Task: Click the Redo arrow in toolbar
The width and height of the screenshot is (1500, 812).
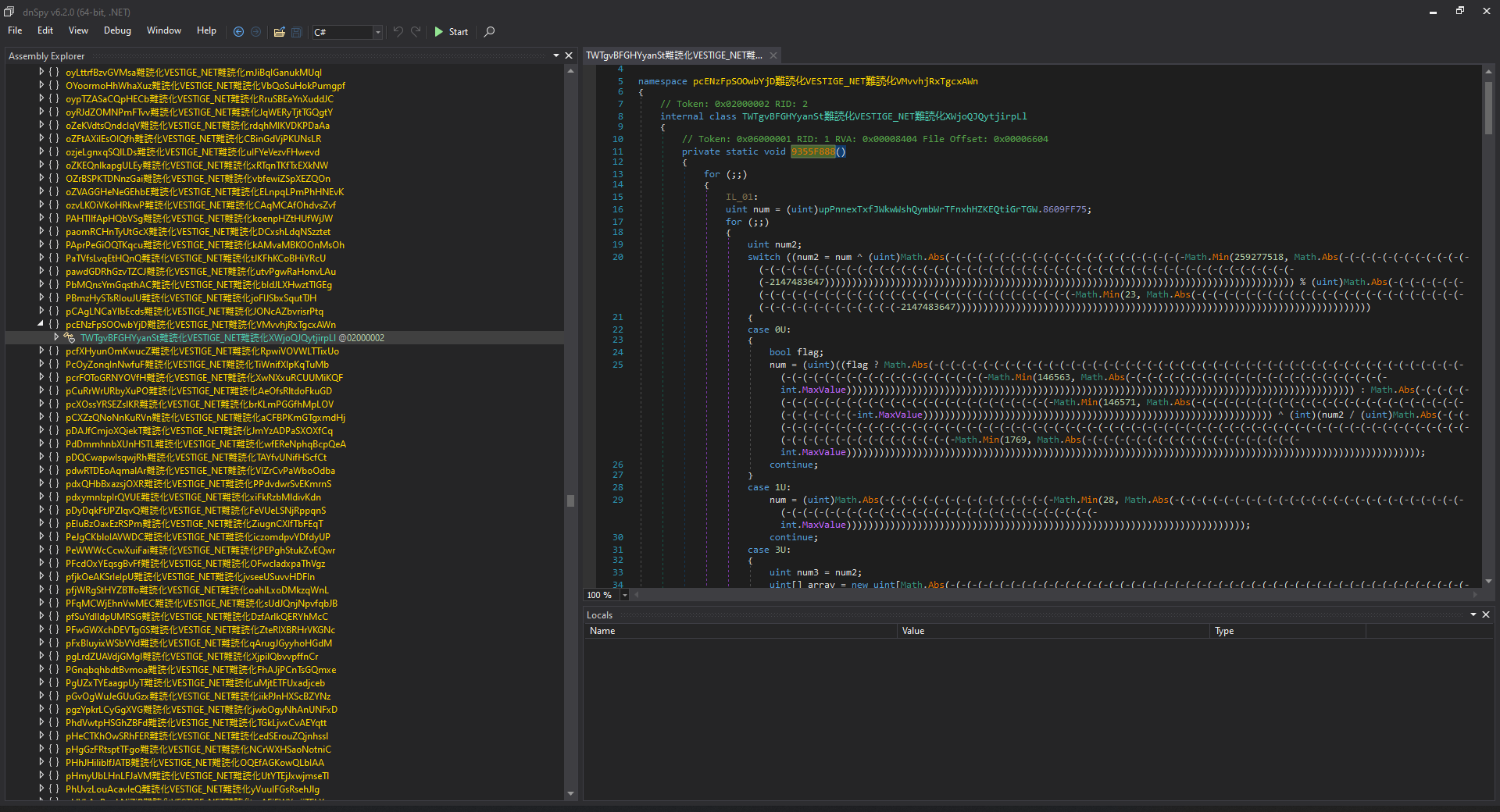Action: click(416, 32)
